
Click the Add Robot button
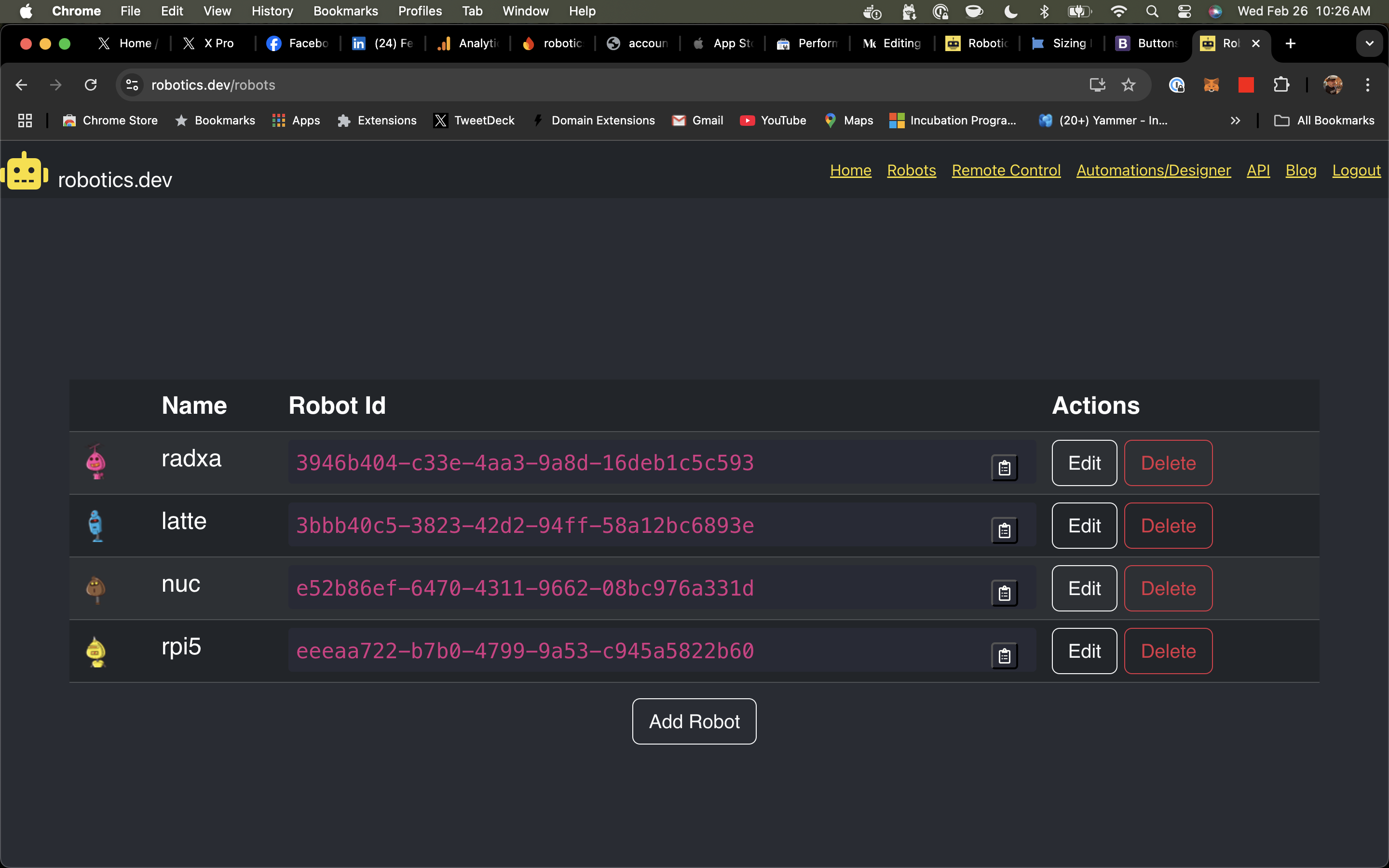[x=694, y=721]
